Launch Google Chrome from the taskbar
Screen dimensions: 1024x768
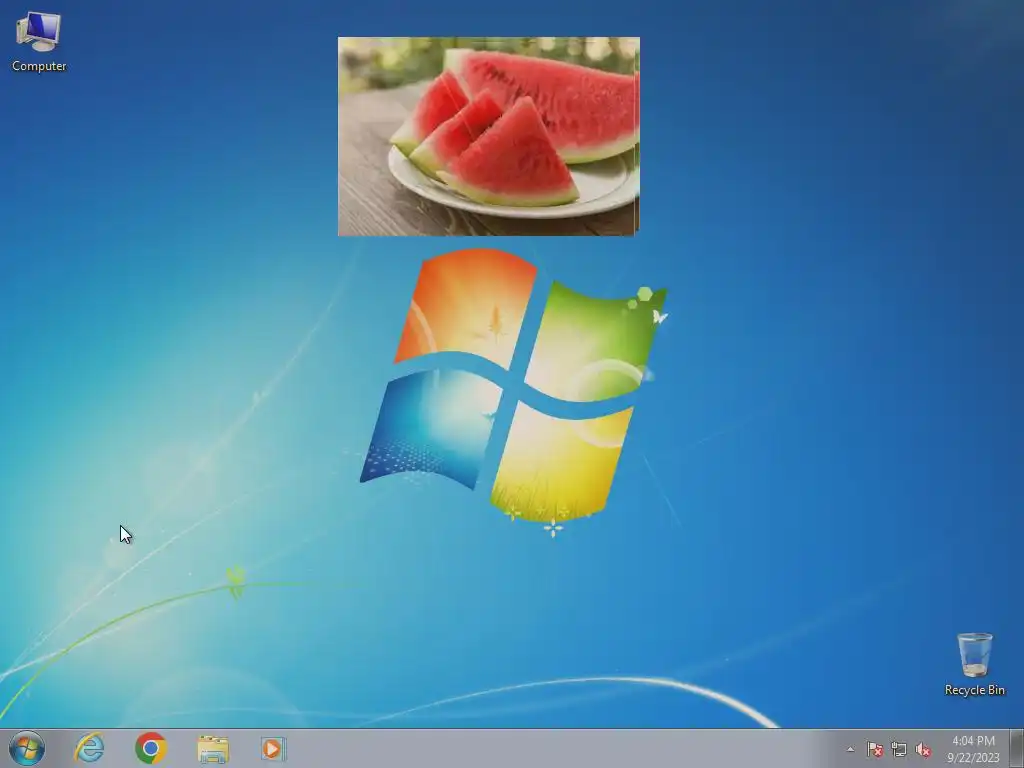(151, 748)
